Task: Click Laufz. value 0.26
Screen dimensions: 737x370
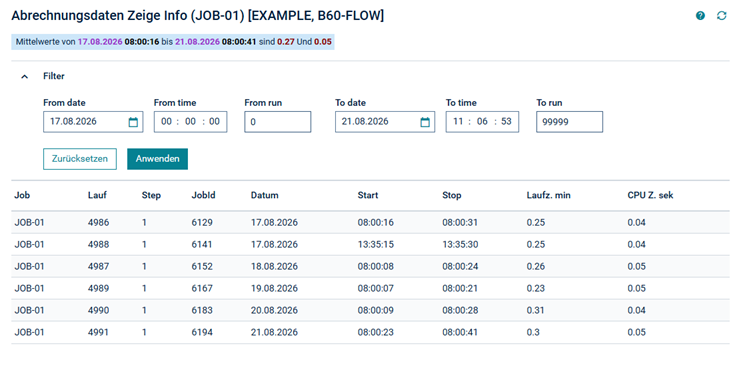Action: tap(536, 267)
